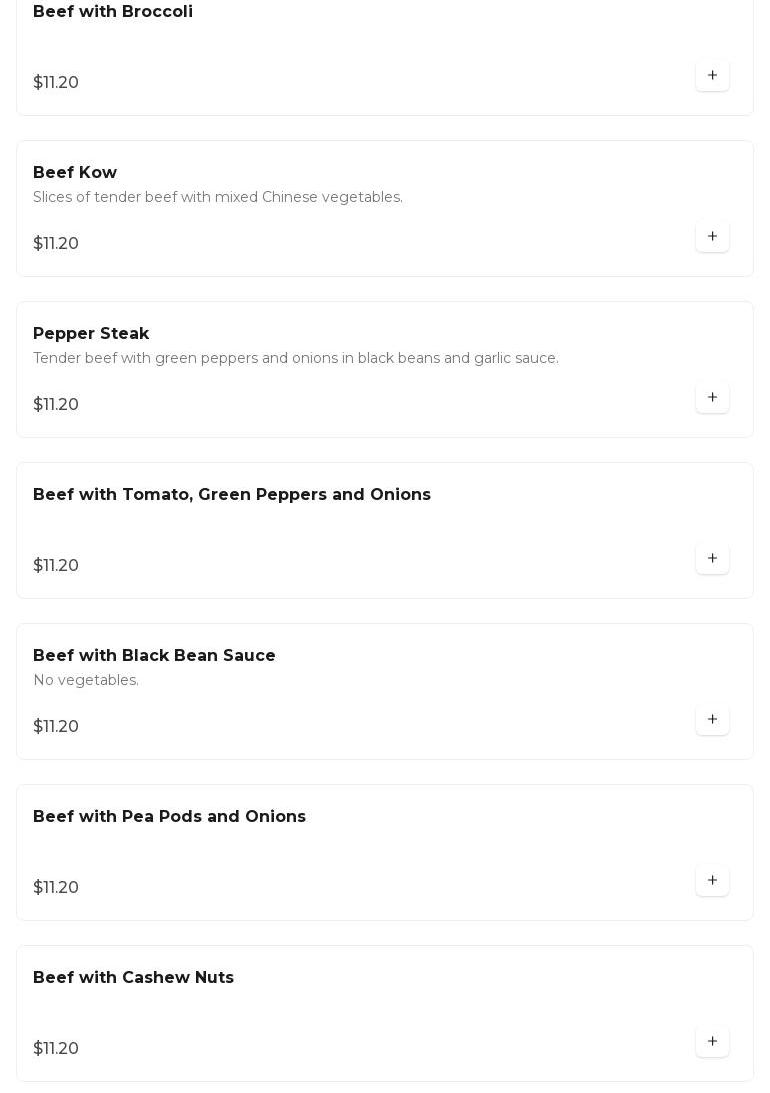Click the price of Beef with Cashew Nuts

pos(56,1049)
